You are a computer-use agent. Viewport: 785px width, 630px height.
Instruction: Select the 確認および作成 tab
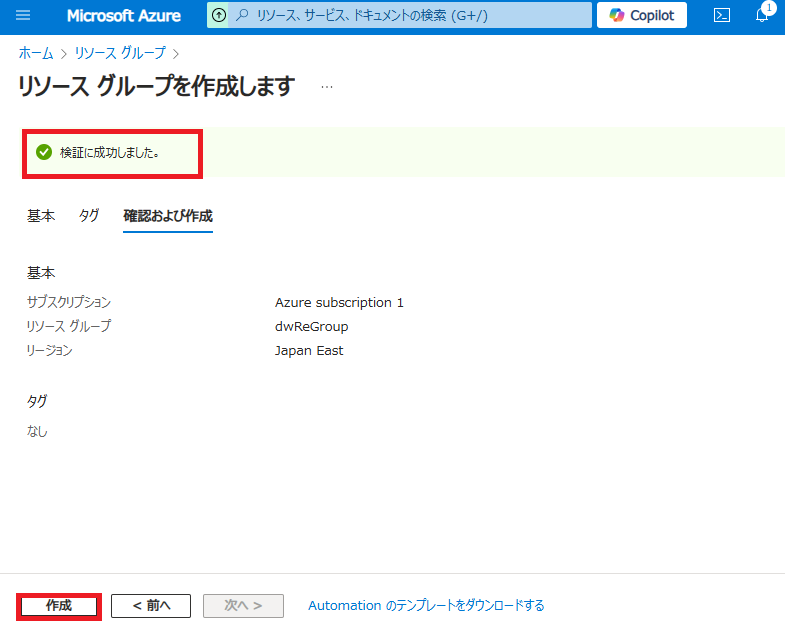168,216
